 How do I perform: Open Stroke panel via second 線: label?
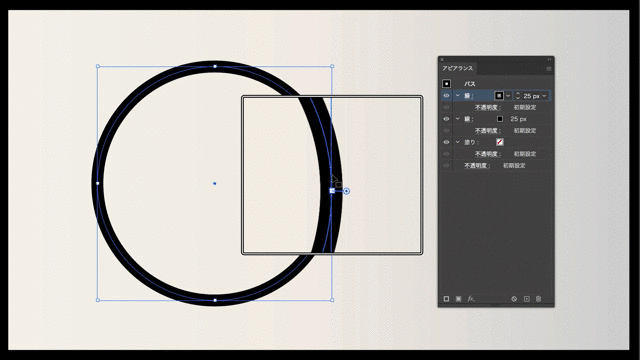coord(469,119)
